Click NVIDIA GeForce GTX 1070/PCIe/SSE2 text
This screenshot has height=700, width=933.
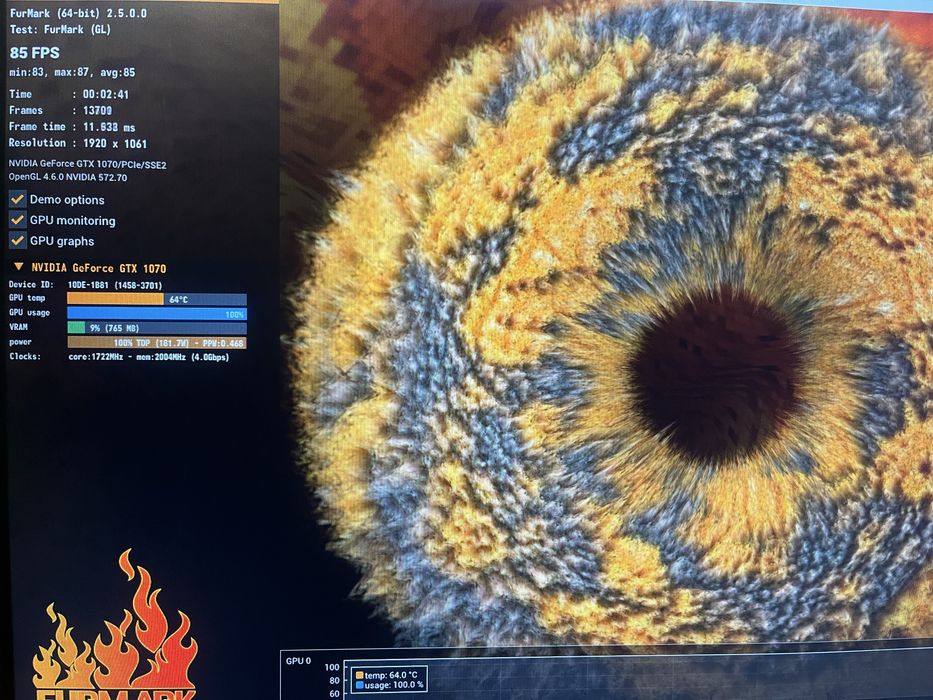[87, 164]
